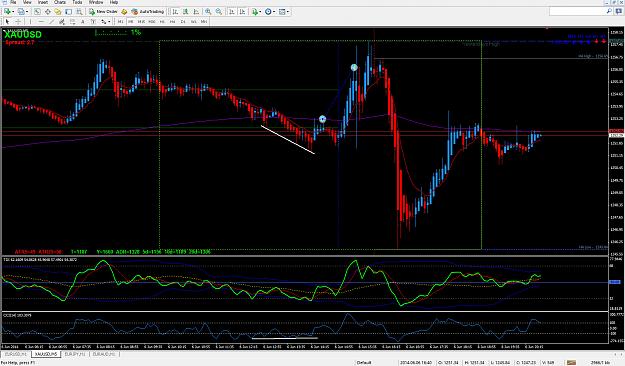625x366 pixels.
Task: Open the Window menu
Action: (x=96, y=2)
